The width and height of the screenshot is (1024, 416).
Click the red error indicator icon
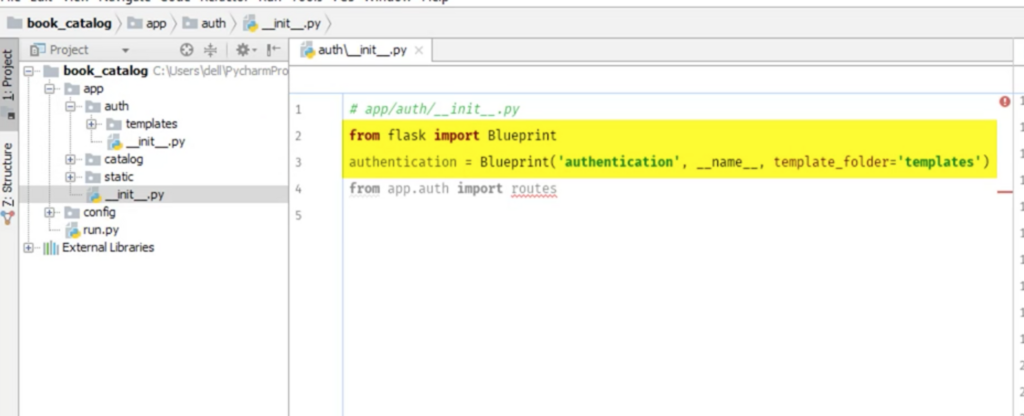(x=1004, y=102)
